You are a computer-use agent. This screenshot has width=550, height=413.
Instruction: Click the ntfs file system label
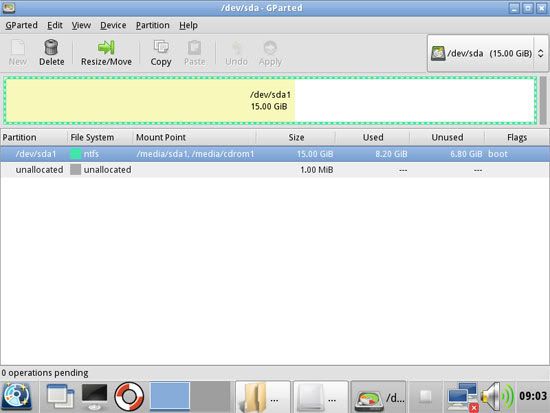(91, 154)
